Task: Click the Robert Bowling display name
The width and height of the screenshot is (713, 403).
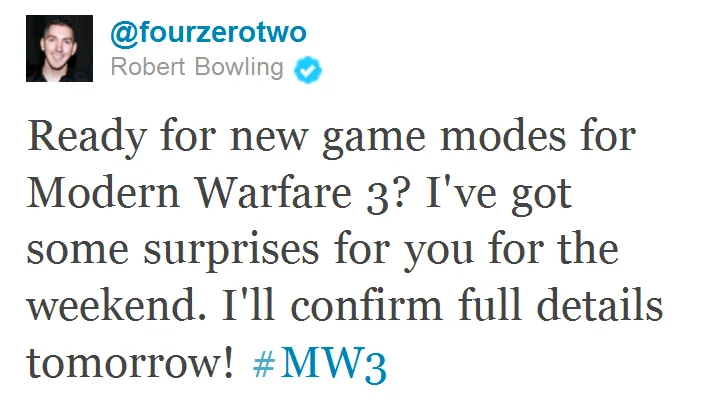Action: click(197, 67)
